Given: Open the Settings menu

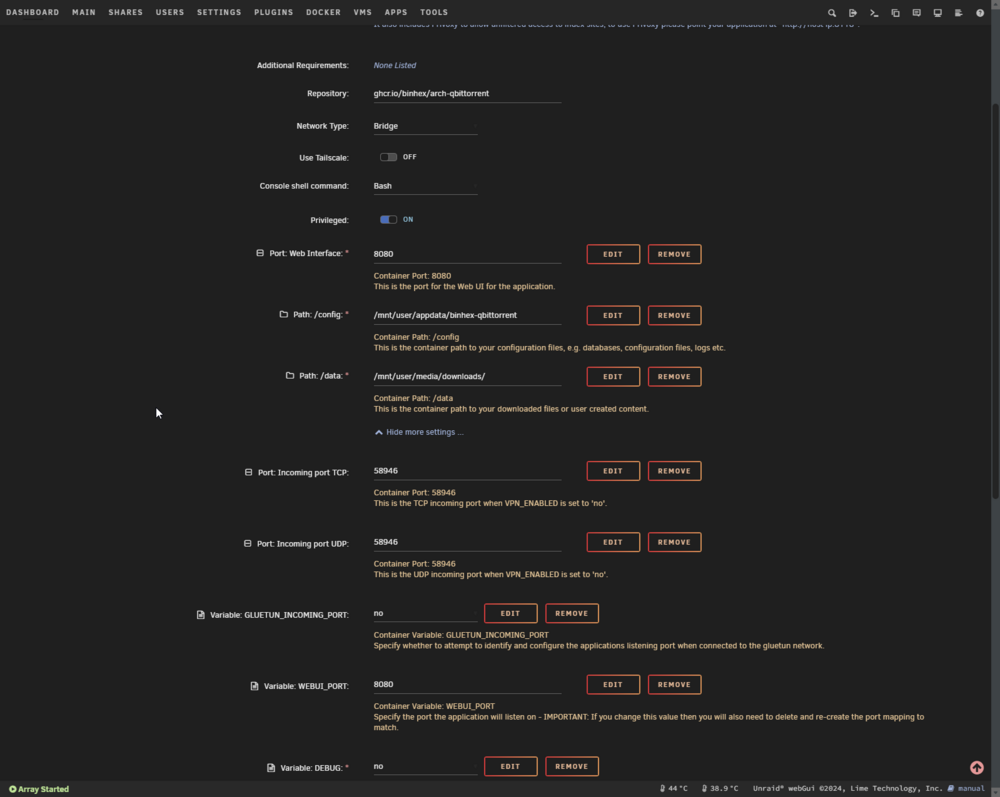Looking at the screenshot, I should 219,12.
